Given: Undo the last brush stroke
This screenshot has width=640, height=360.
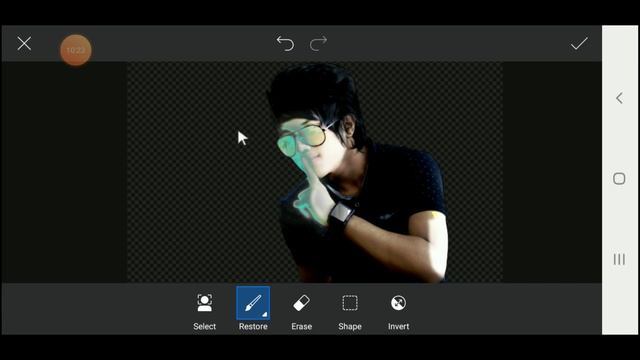Looking at the screenshot, I should [285, 43].
